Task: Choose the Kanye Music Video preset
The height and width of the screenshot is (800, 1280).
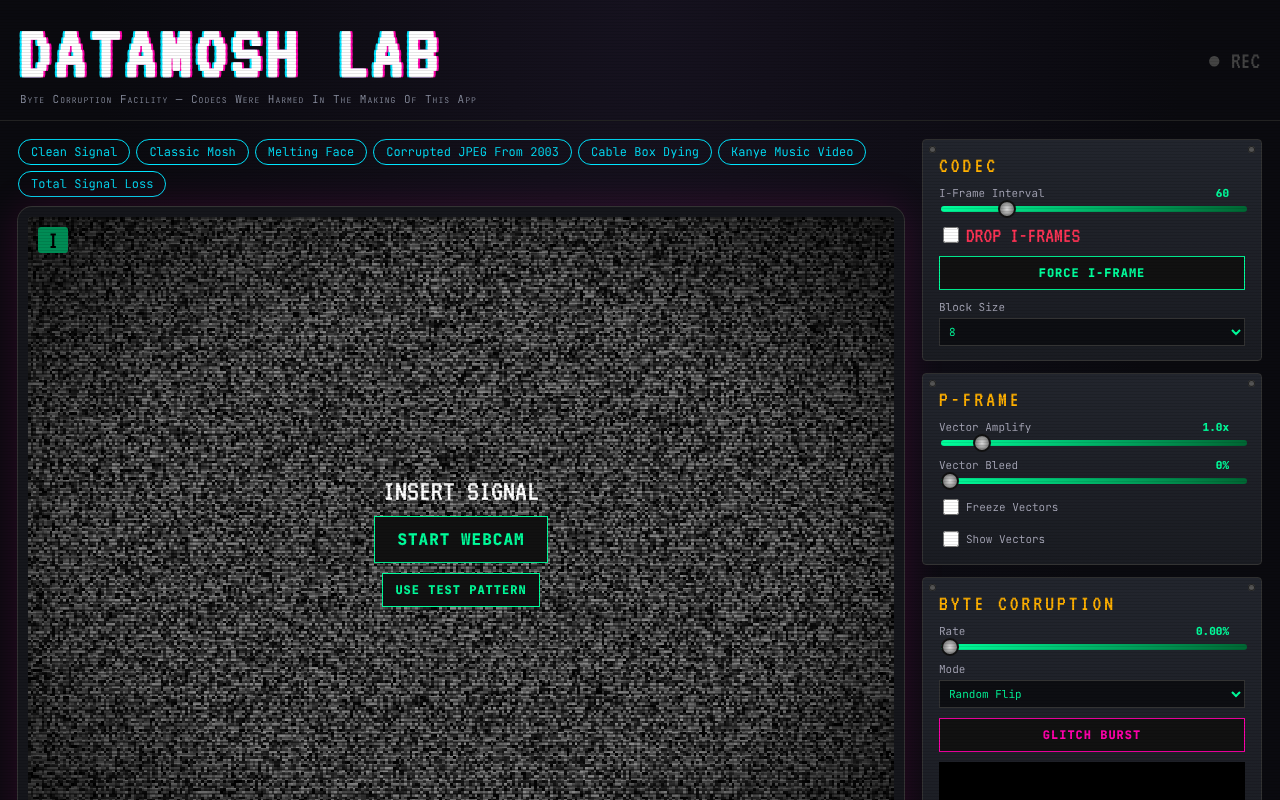Action: click(792, 152)
